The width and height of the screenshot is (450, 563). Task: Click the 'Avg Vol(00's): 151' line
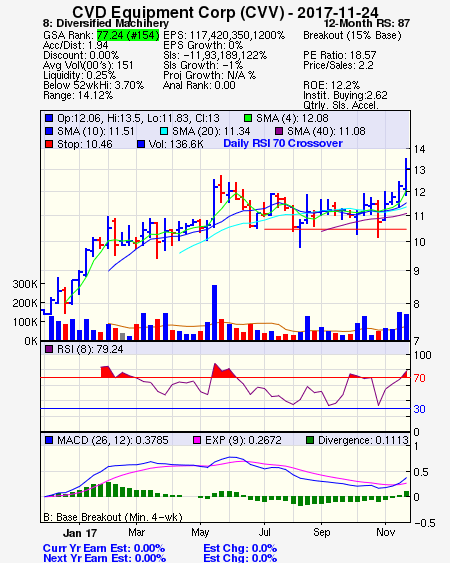(88, 65)
